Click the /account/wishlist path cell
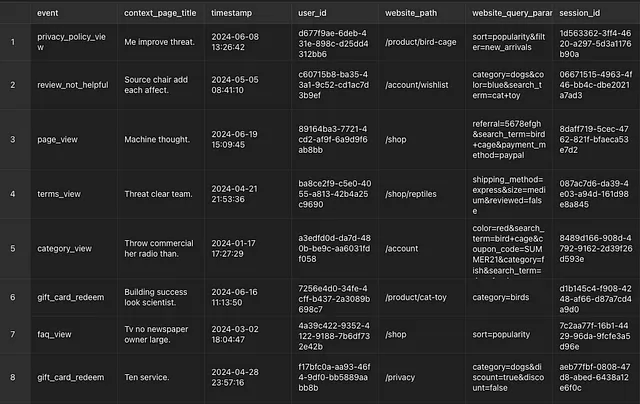Image resolution: width=640 pixels, height=404 pixels. (x=422, y=85)
